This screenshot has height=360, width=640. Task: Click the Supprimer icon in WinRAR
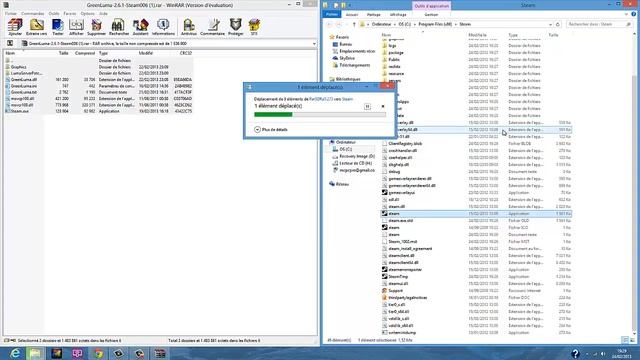tap(96, 27)
